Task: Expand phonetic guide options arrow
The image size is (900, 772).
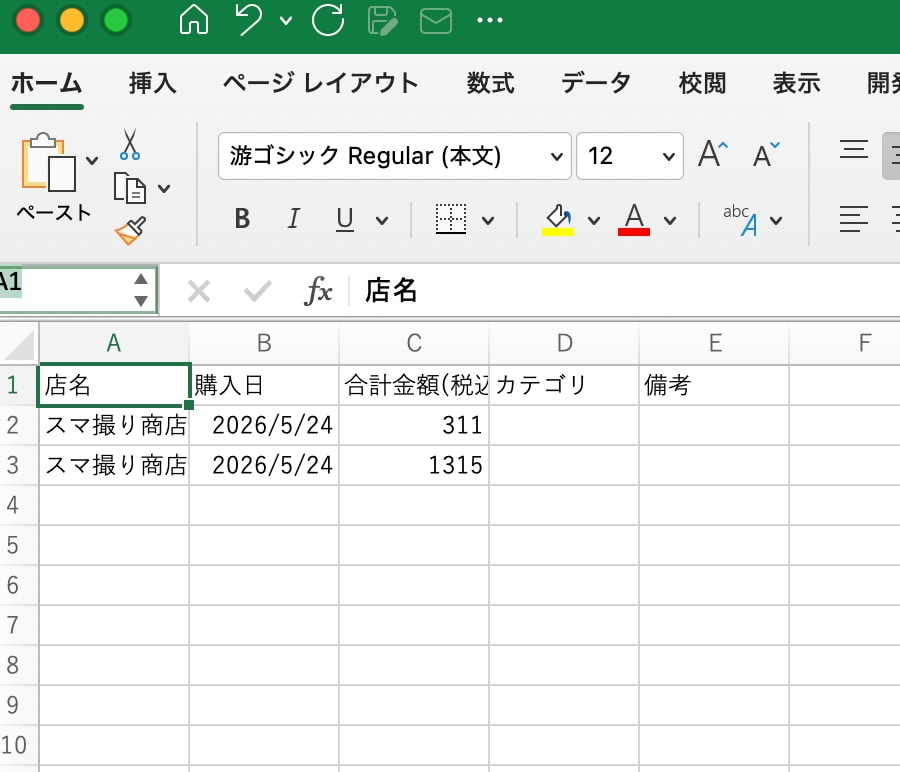Action: [x=776, y=220]
